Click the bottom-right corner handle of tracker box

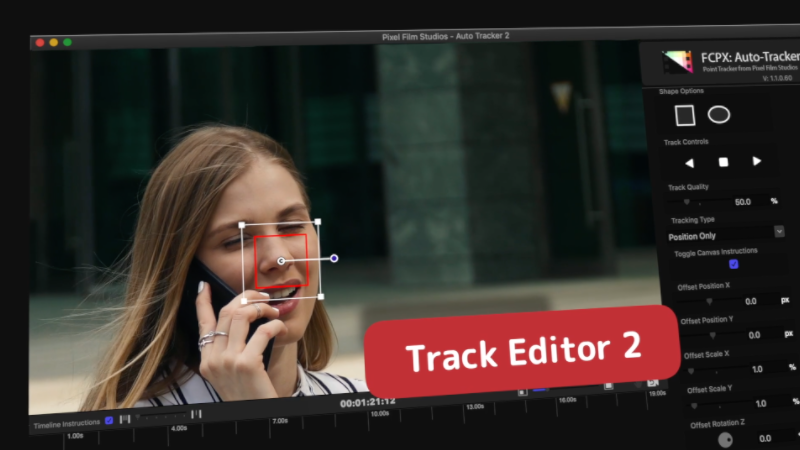(x=320, y=296)
